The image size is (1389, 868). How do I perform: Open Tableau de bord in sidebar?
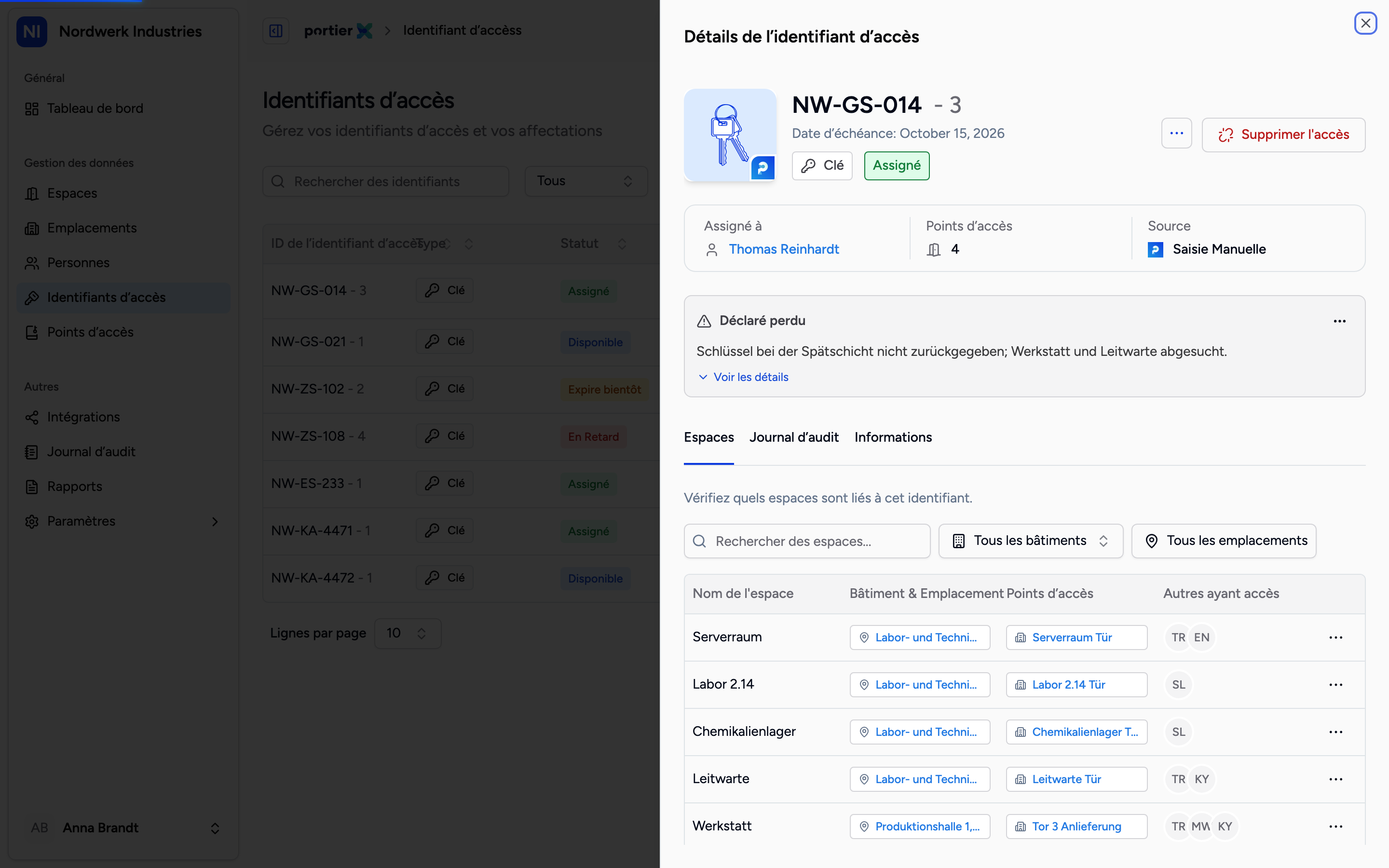pyautogui.click(x=123, y=108)
